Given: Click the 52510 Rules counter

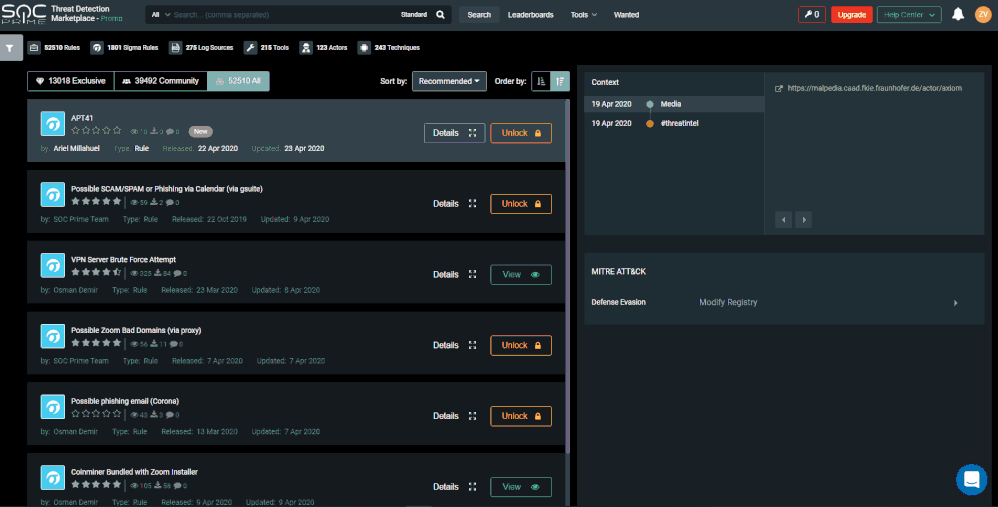Looking at the screenshot, I should [54, 48].
